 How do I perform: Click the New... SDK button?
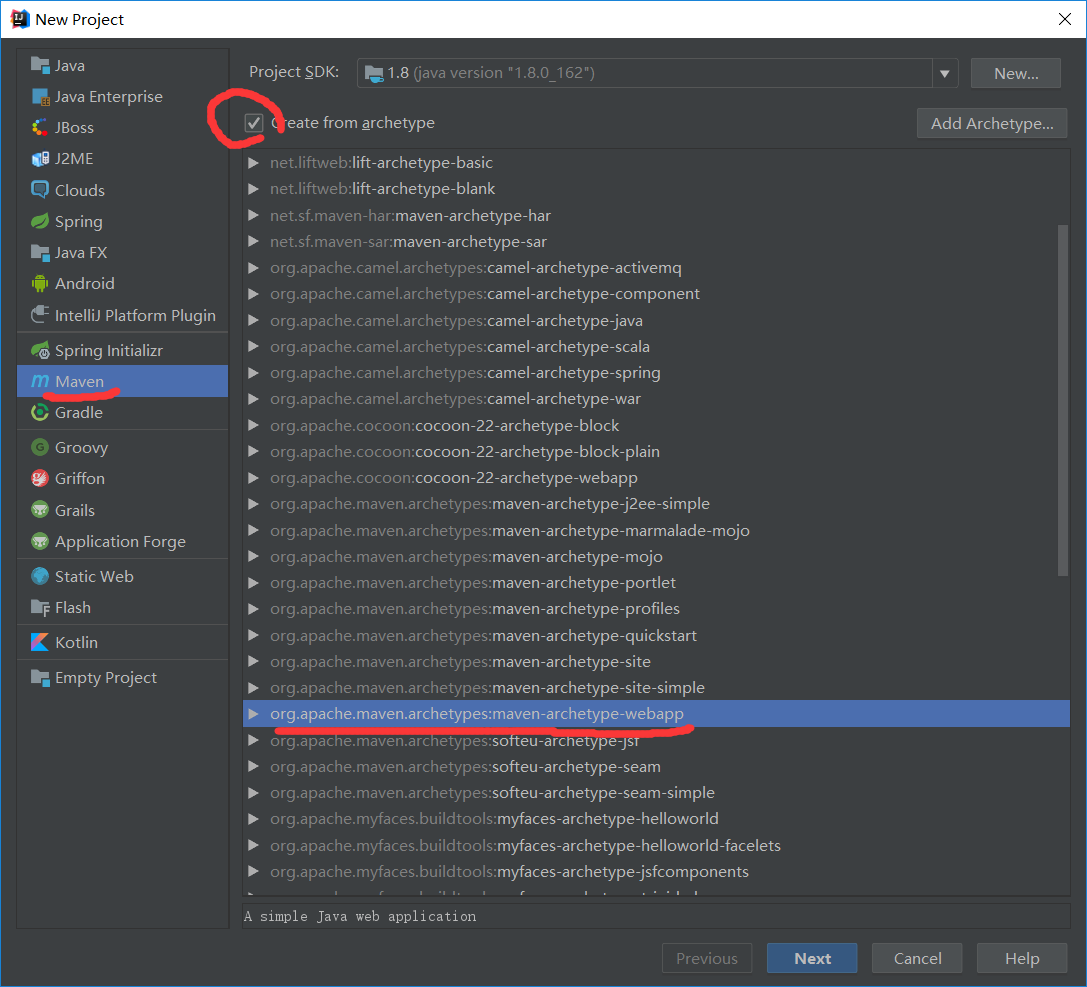(1016, 73)
